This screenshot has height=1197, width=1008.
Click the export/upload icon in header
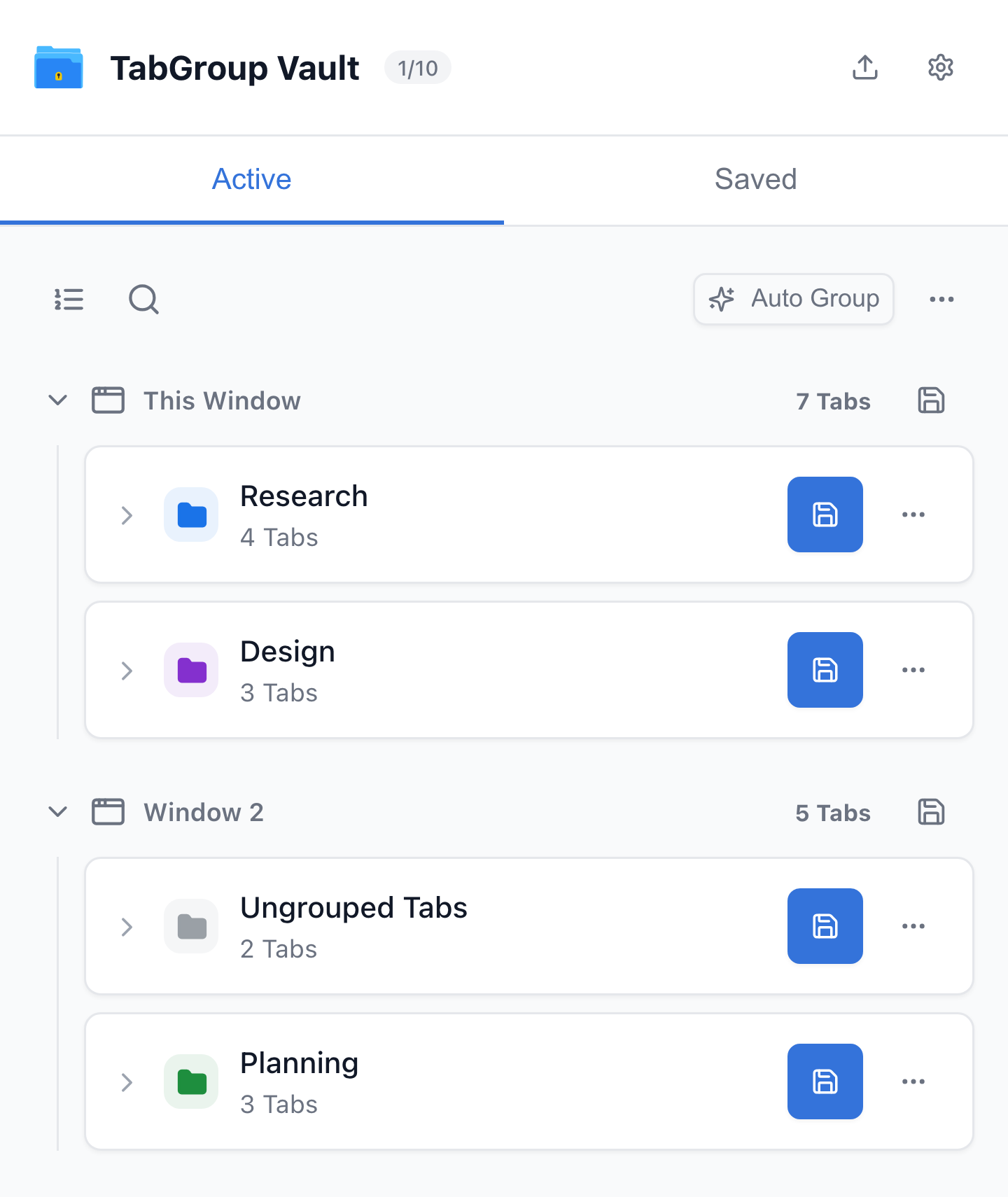pos(865,68)
